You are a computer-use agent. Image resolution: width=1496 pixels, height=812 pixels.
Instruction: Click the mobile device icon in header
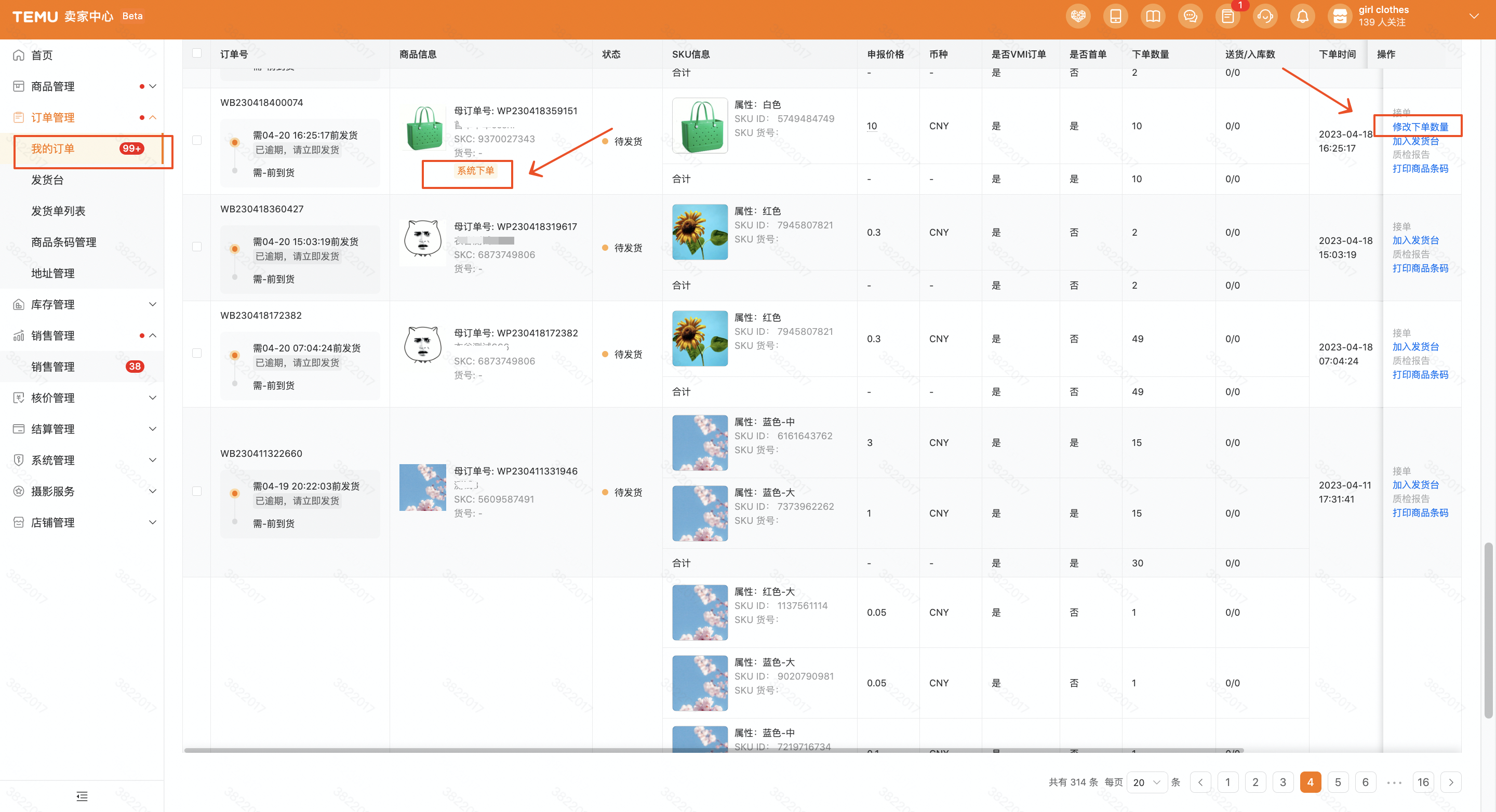click(x=1115, y=16)
